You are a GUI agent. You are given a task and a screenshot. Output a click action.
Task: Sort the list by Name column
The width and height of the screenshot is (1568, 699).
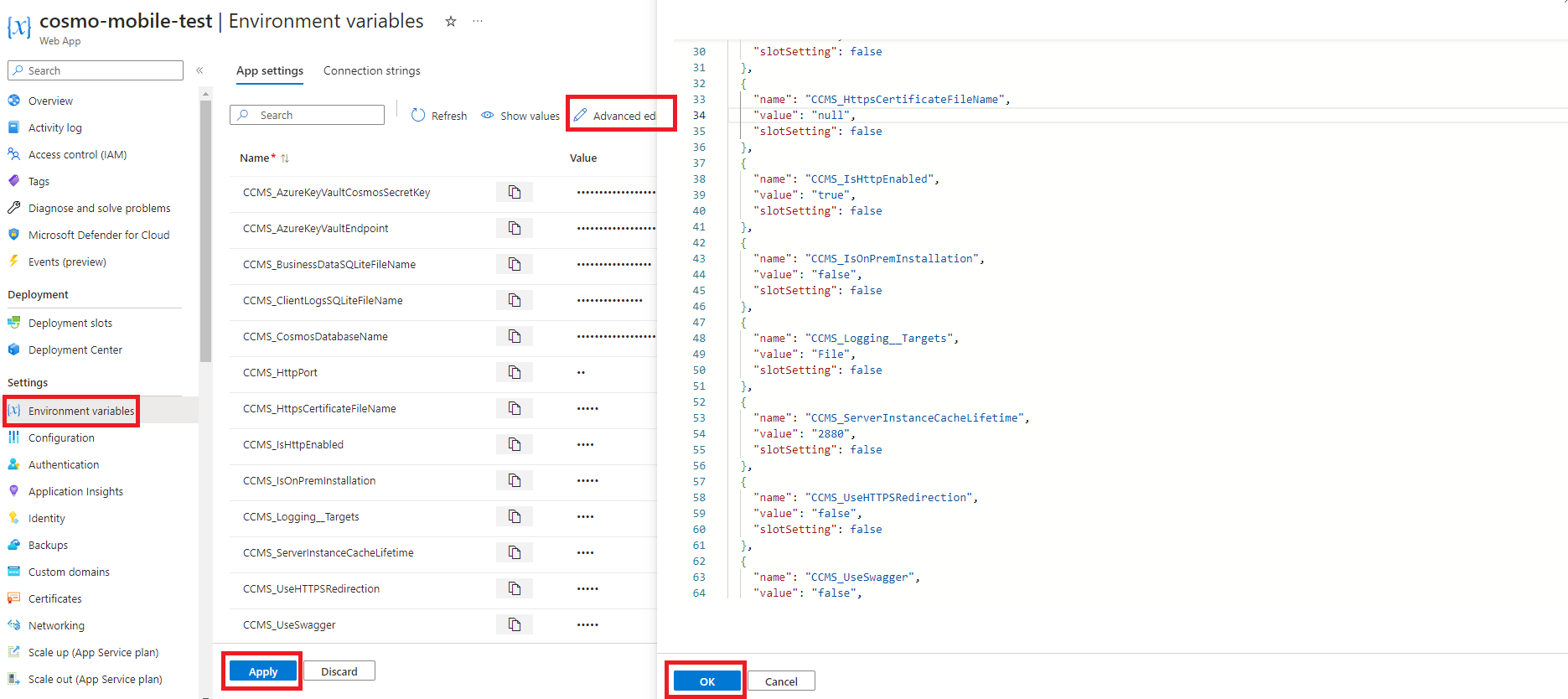click(285, 158)
